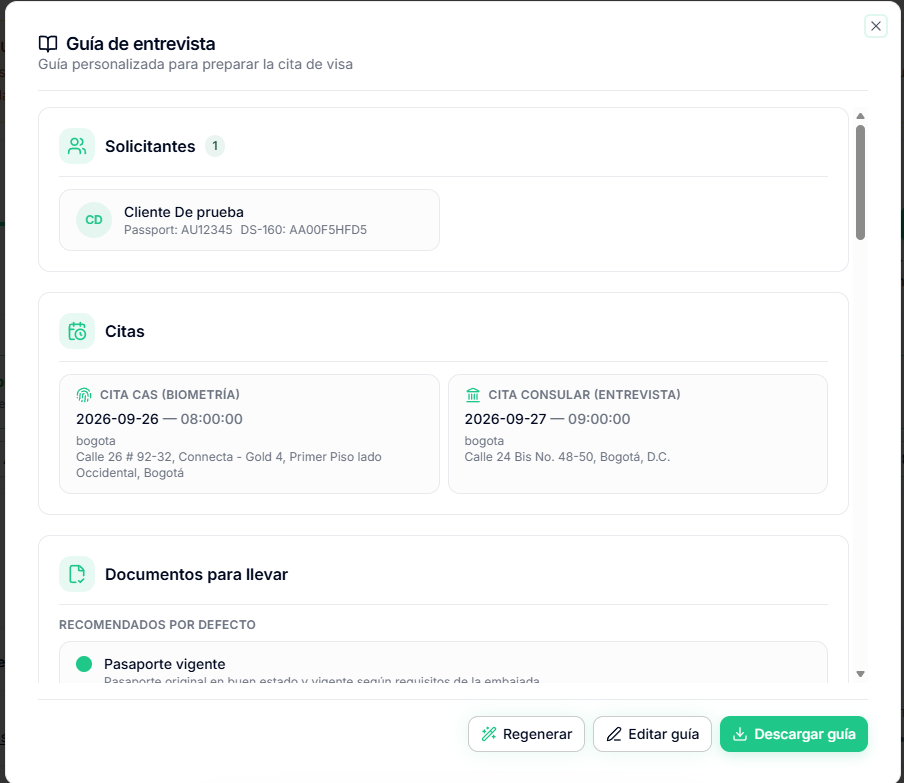Click the pencil icon in Editar guía
904x783 pixels.
[614, 733]
